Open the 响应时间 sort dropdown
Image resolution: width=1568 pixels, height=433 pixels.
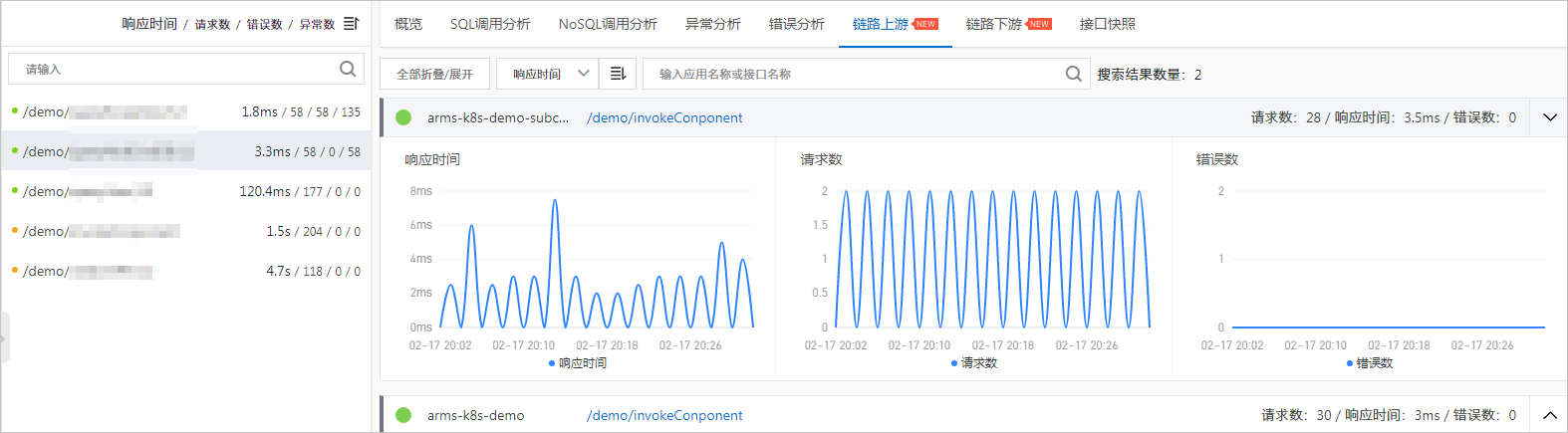(x=548, y=74)
